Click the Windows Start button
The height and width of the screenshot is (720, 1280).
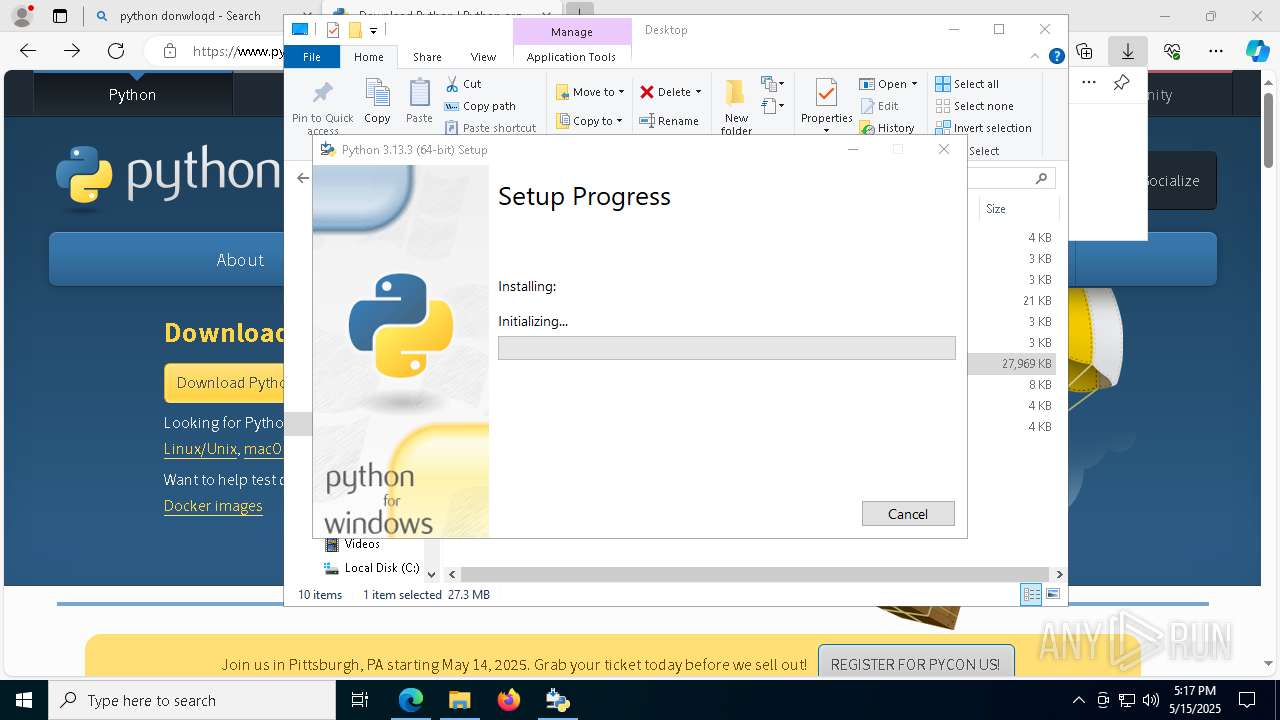pos(24,700)
